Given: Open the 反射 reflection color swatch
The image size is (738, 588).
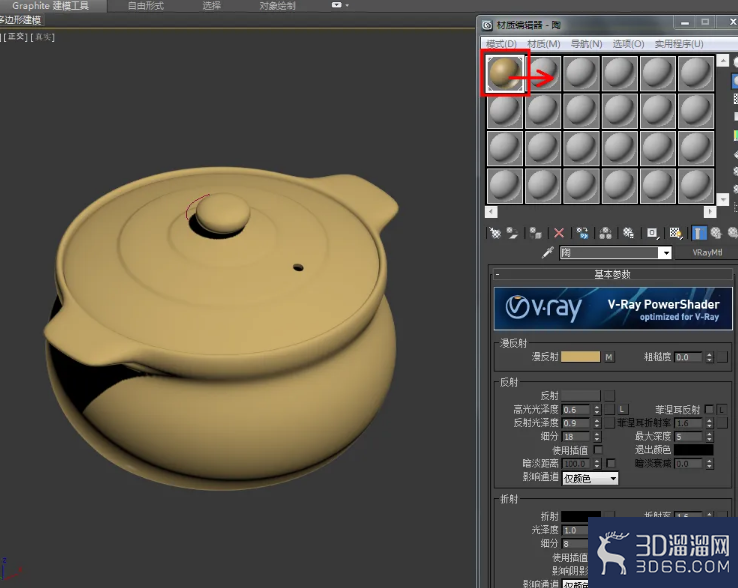Looking at the screenshot, I should coord(580,396).
